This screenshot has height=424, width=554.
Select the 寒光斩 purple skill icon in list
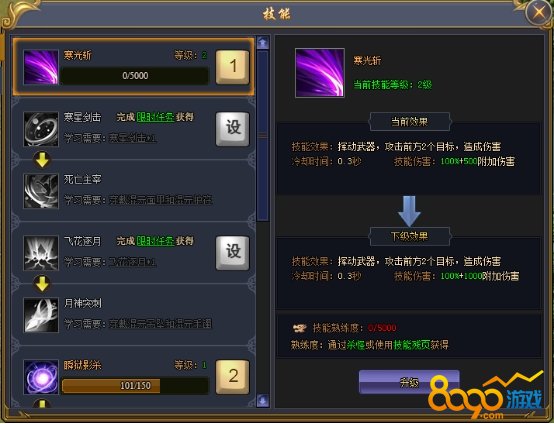[x=41, y=67]
